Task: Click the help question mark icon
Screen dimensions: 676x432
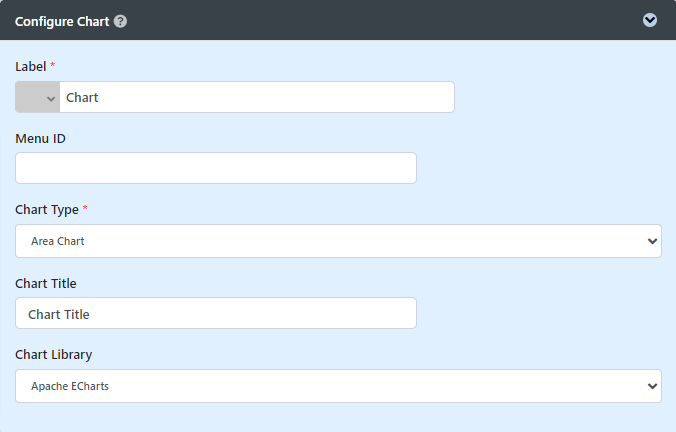Action: click(121, 20)
